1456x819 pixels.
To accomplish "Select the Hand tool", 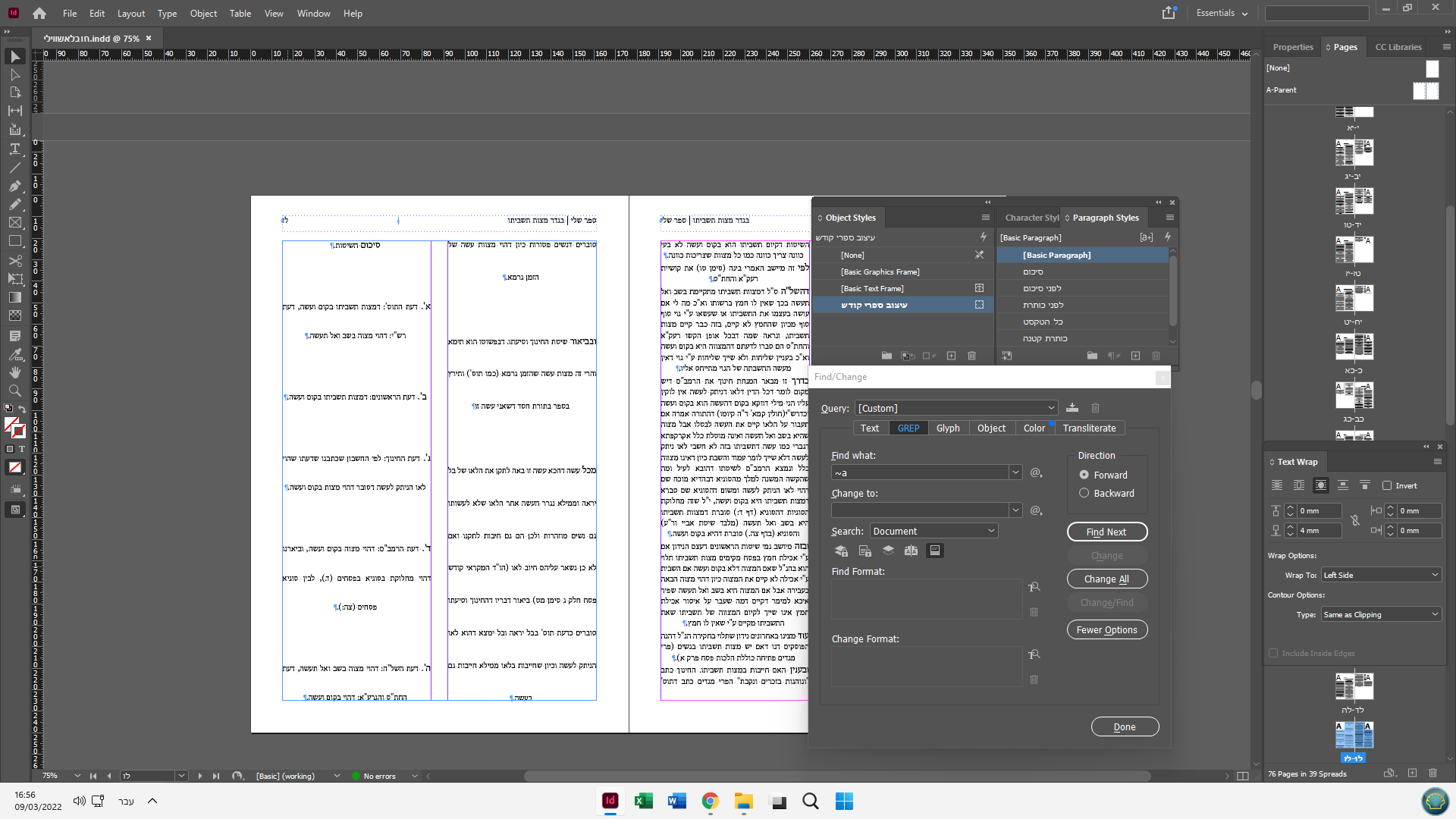I will (x=14, y=372).
